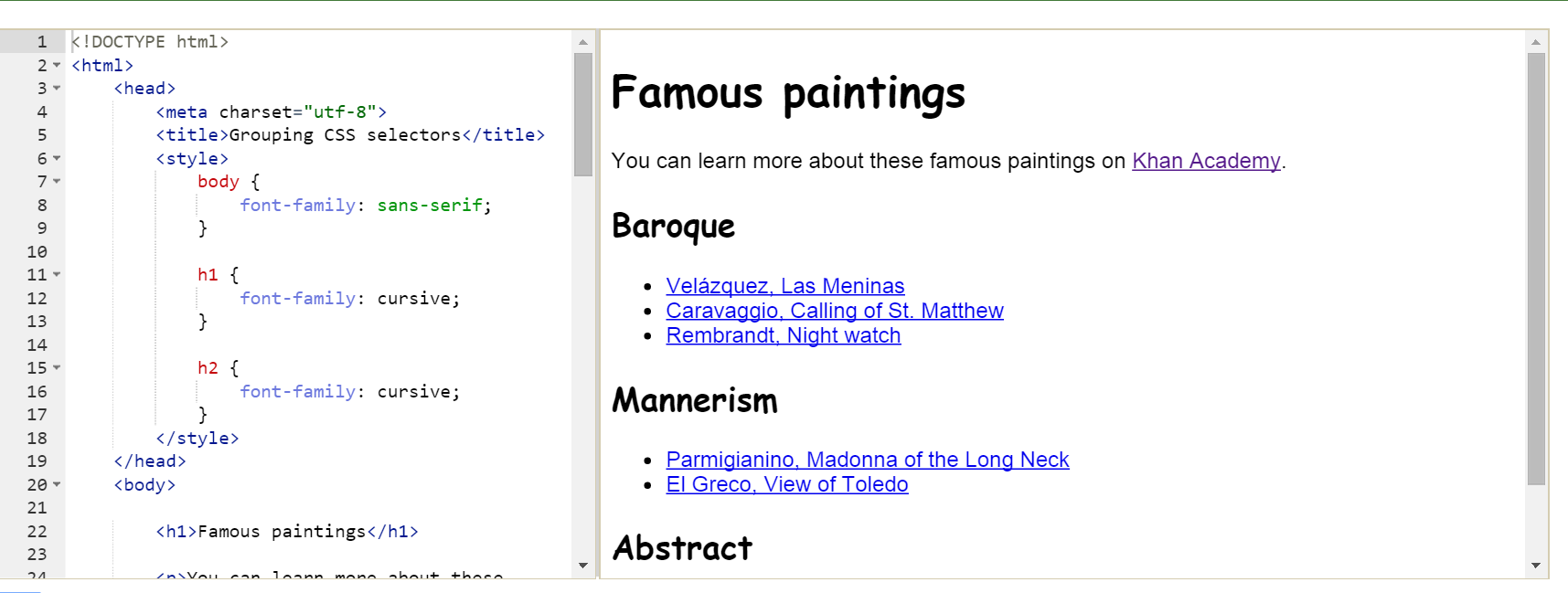The image size is (1568, 593).
Task: Collapse the head tag fold arrow on line 3
Action: coord(57,89)
